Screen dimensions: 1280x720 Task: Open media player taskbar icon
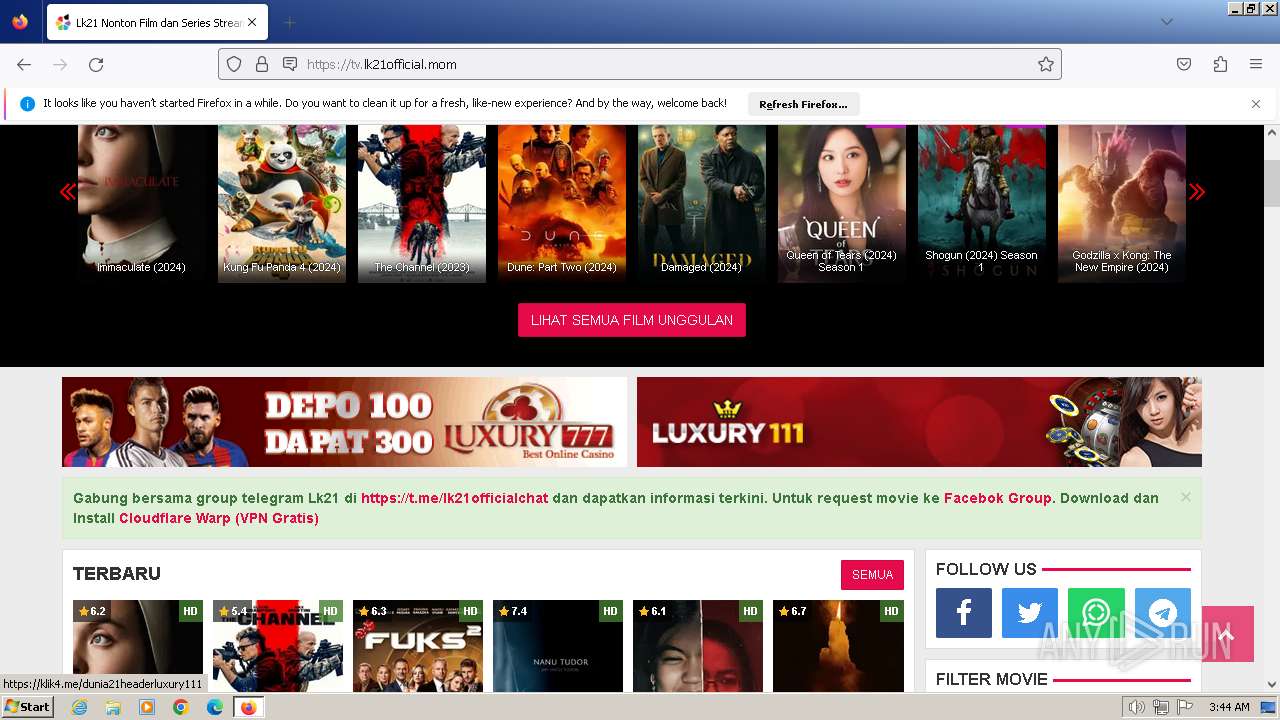[147, 707]
